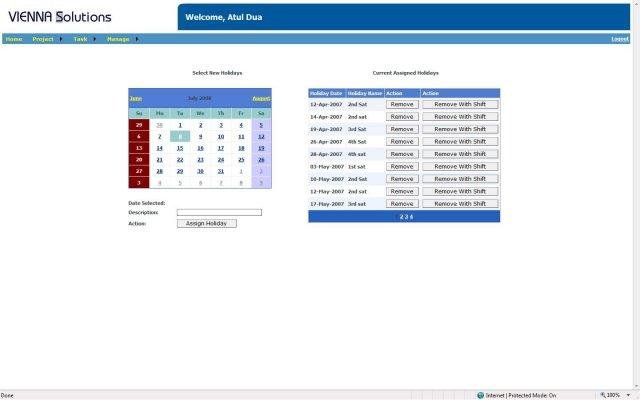Open the Manage menu
Screen dimensions: 640x400
point(118,39)
